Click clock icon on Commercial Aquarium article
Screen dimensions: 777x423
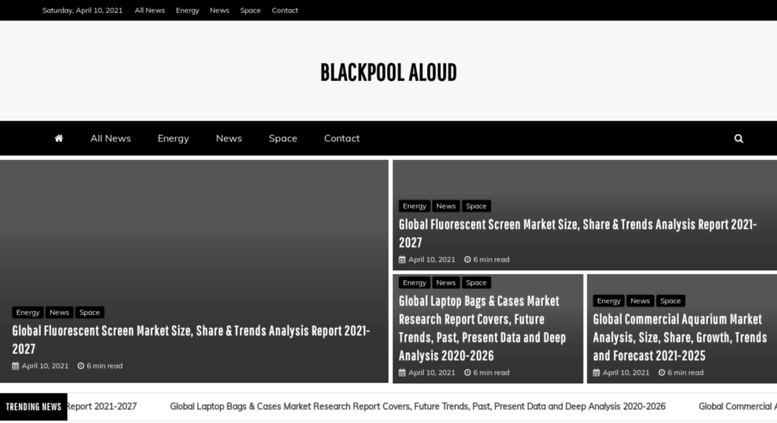(x=662, y=372)
